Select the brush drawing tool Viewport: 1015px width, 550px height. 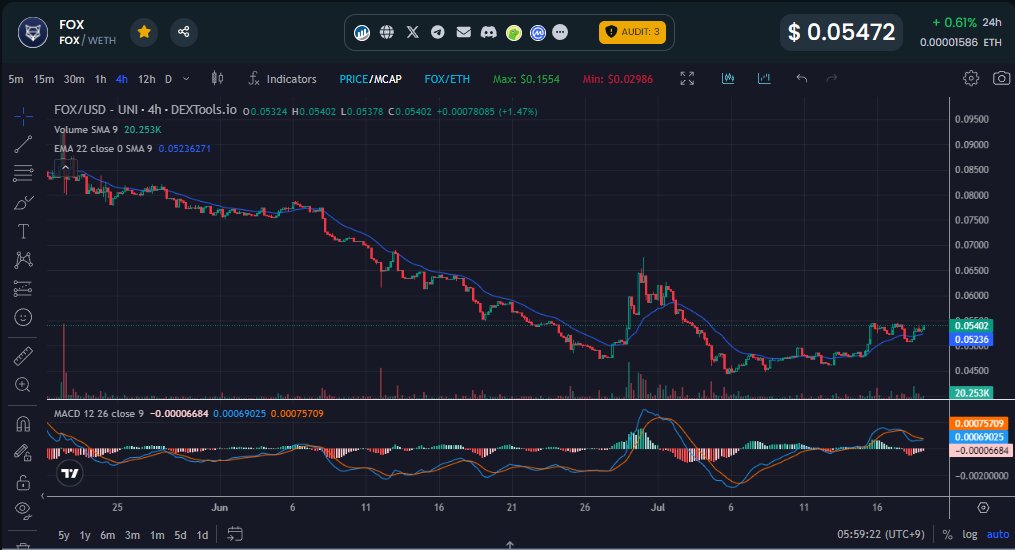(23, 203)
